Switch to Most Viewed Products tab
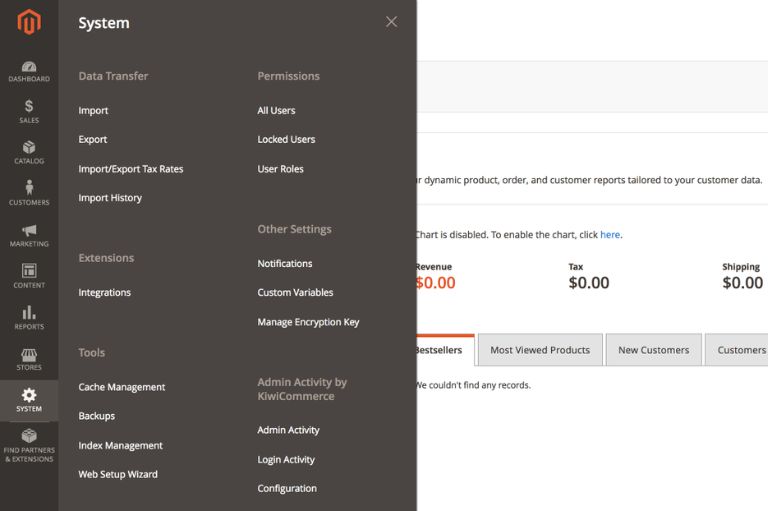 [x=540, y=350]
